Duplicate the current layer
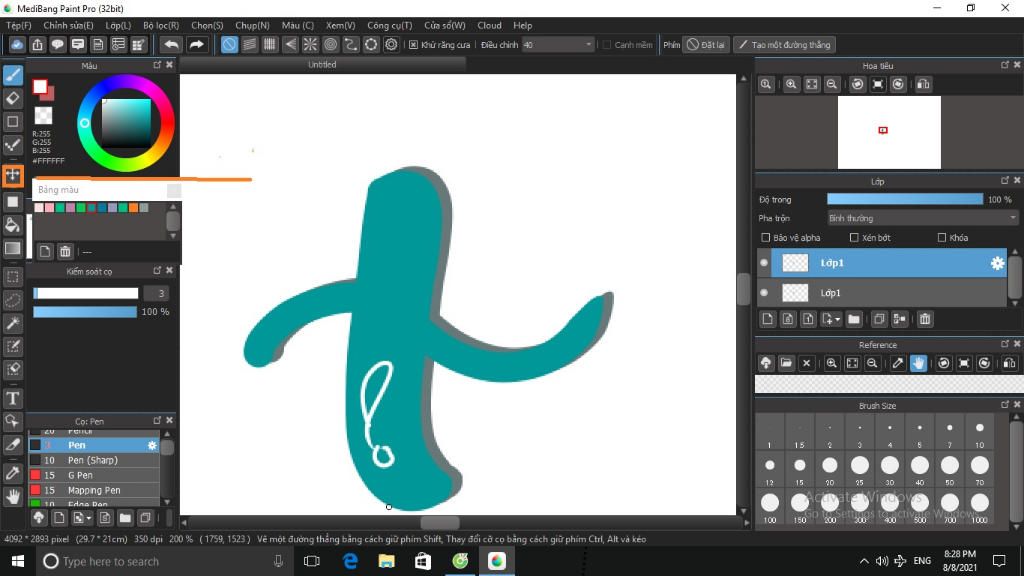Screen dimensions: 1024x576 [879, 319]
